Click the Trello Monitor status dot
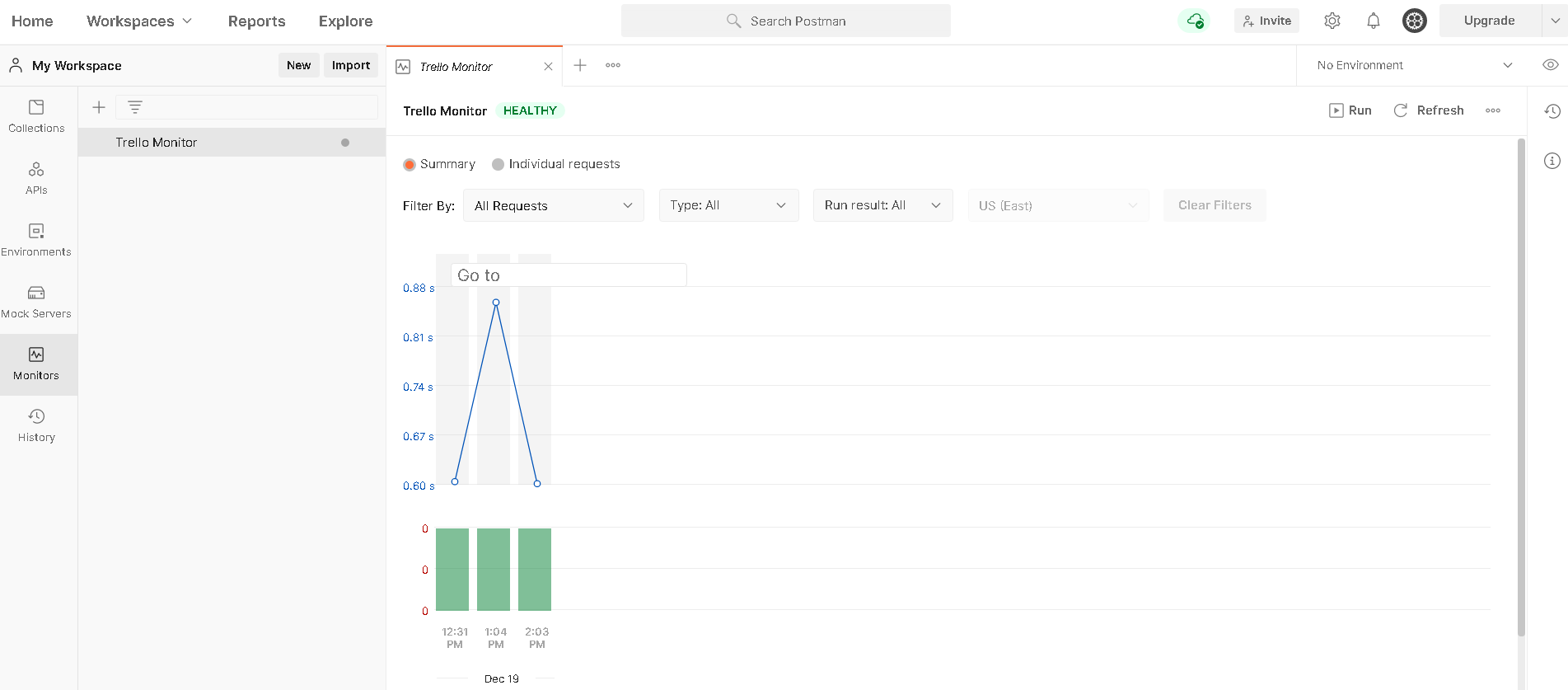This screenshot has height=690, width=1568. 345,143
